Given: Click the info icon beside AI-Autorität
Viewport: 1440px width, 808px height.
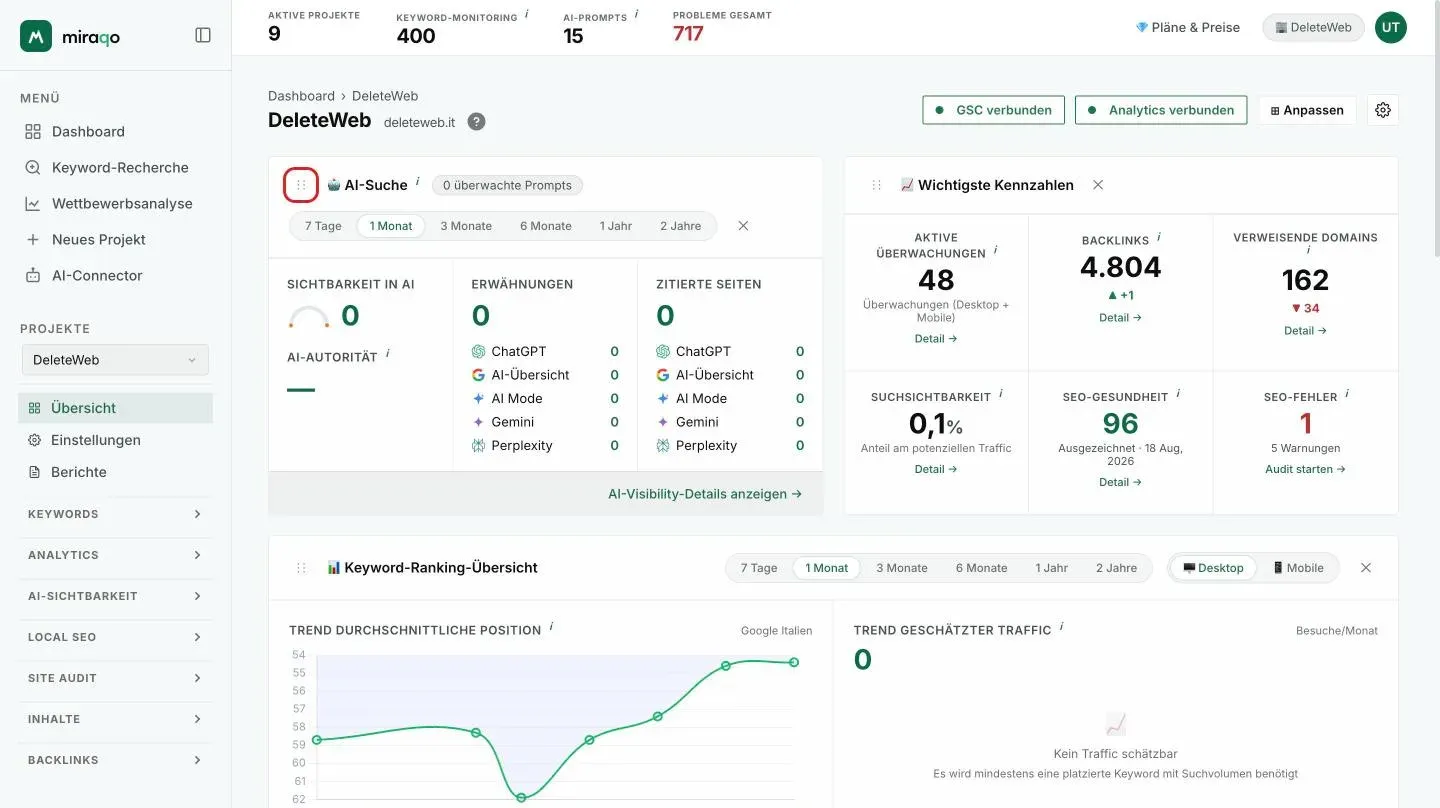Looking at the screenshot, I should pos(387,353).
